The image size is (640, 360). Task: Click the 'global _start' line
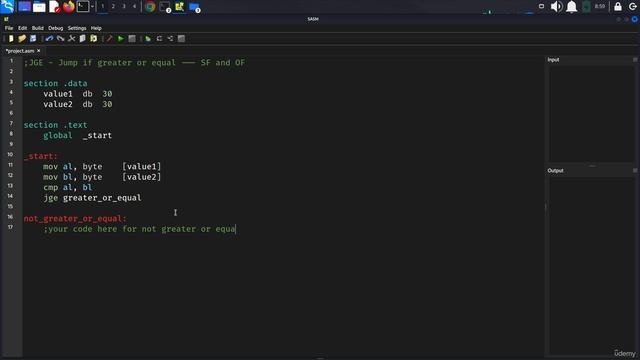click(x=78, y=136)
